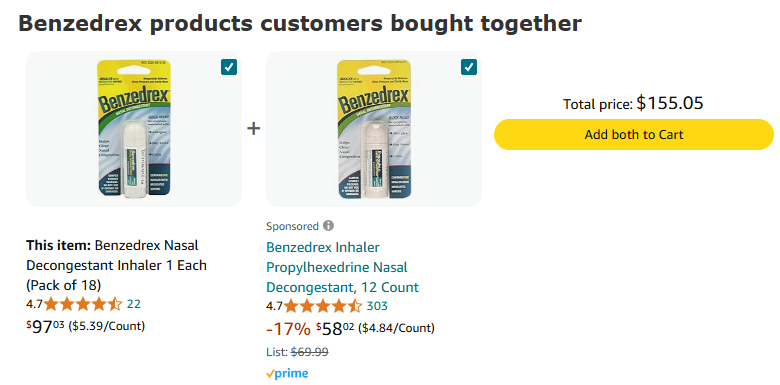Click star rating of 12 Count item
Image resolution: width=780 pixels, height=385 pixels.
coord(323,306)
